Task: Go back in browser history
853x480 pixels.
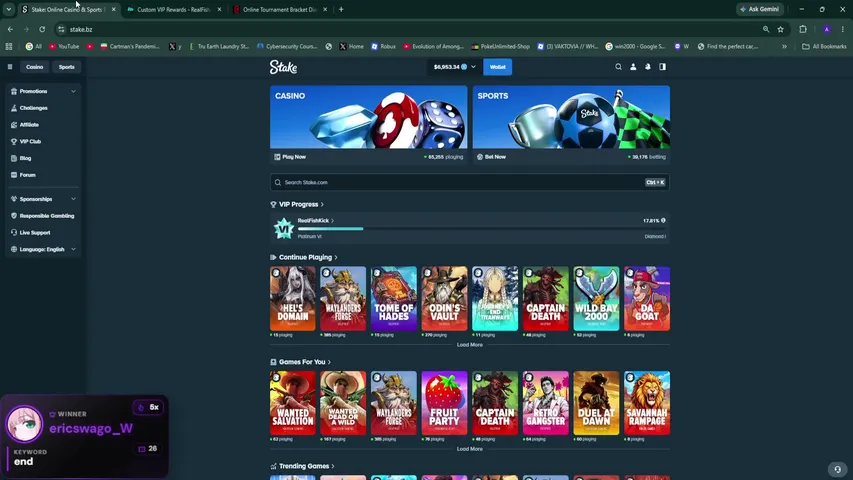Action: pyautogui.click(x=10, y=29)
